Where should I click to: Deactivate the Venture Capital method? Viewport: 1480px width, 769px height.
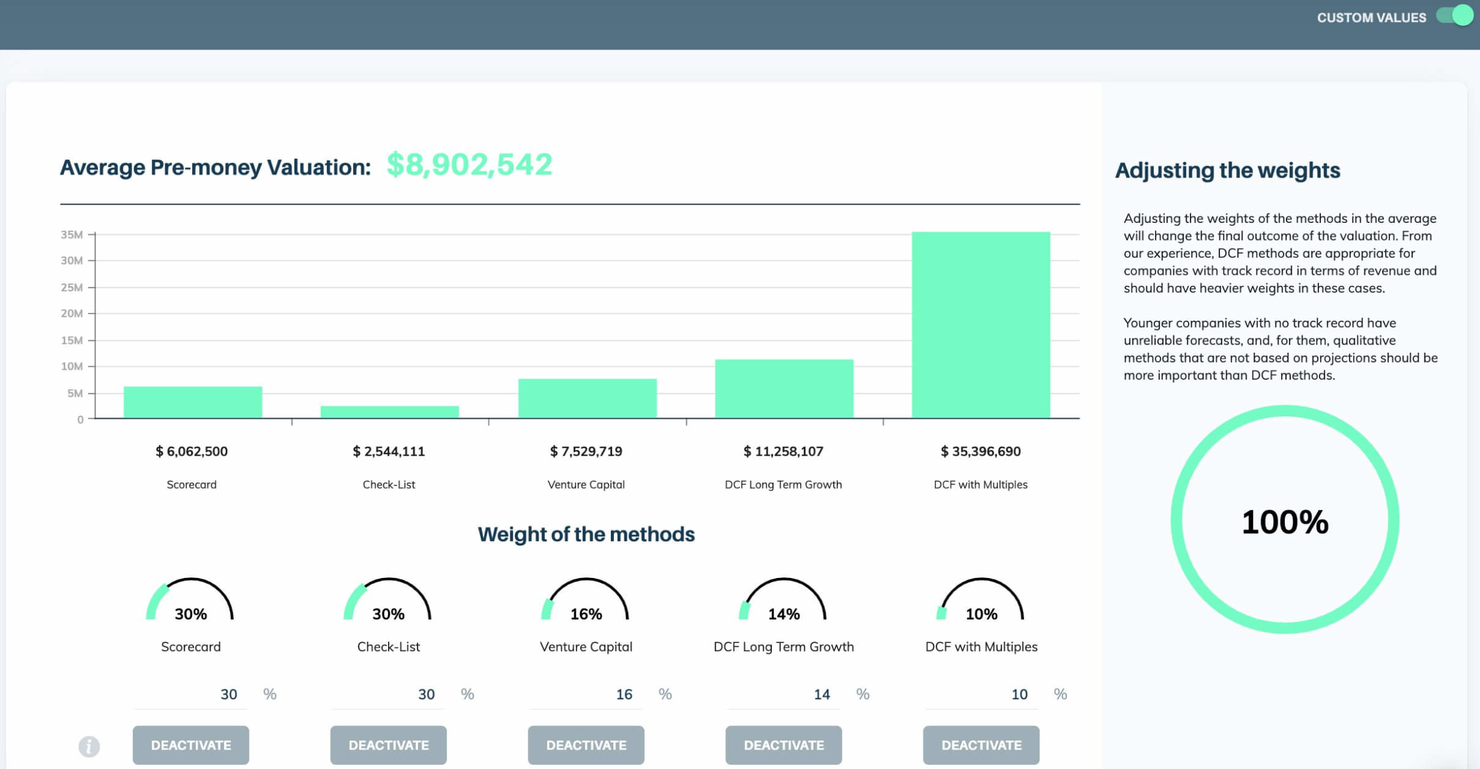pyautogui.click(x=586, y=745)
